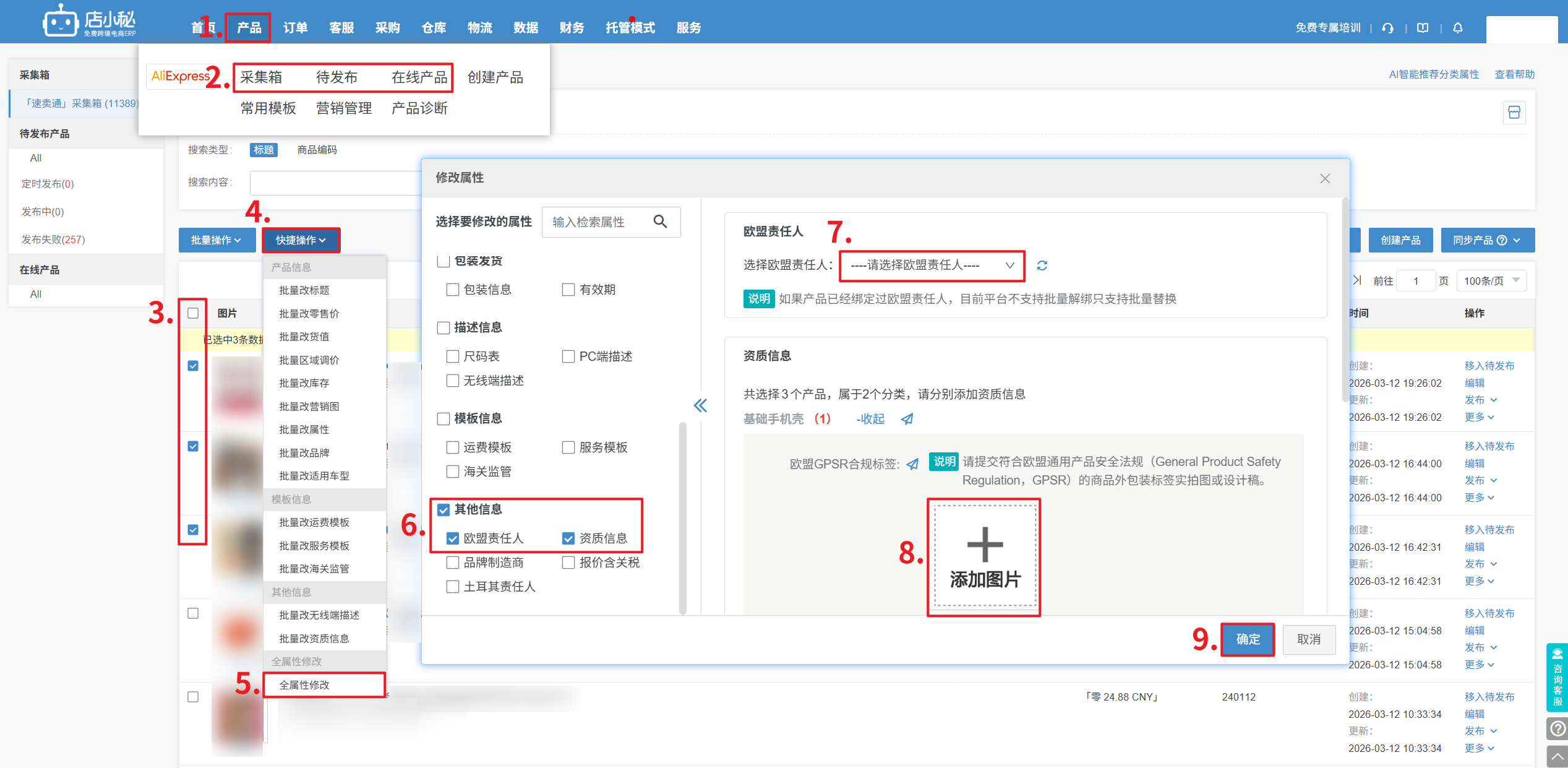The width and height of the screenshot is (1568, 768).
Task: Click the refresh icon beside EU responsible dropdown
Action: tap(1042, 265)
